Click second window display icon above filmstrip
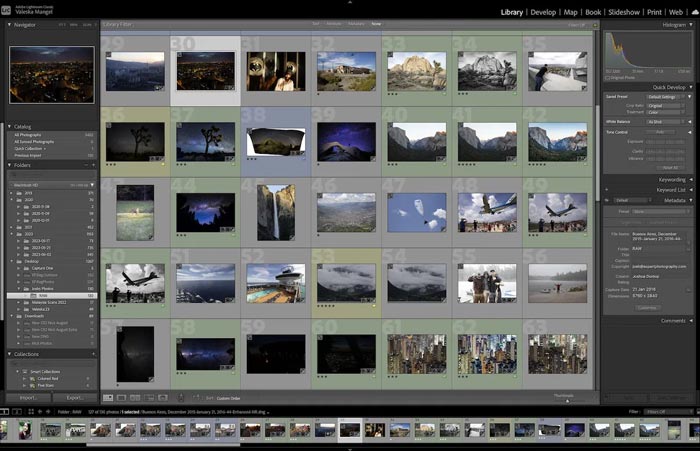700x451 pixels. tap(17, 411)
